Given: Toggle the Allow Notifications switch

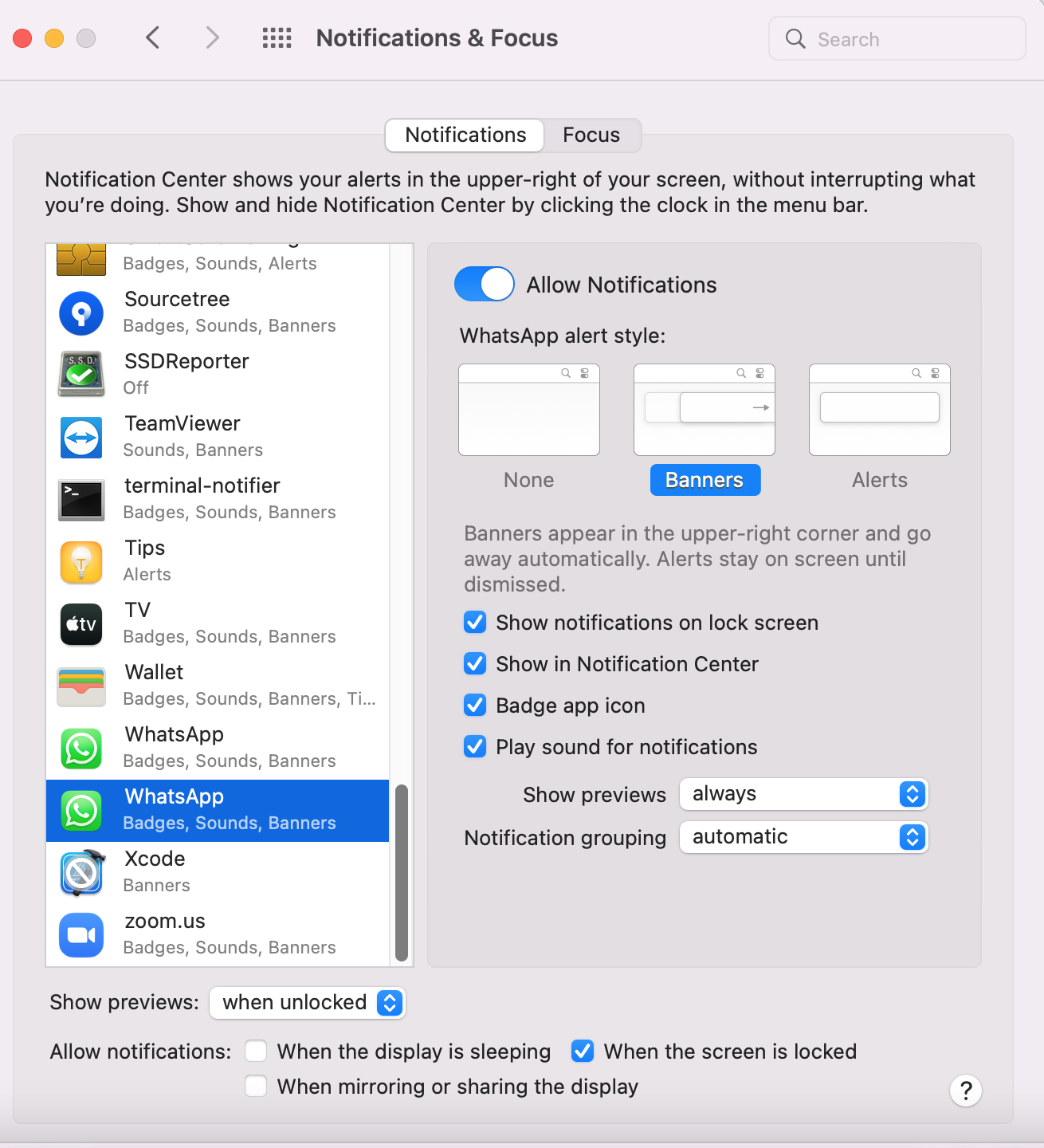Looking at the screenshot, I should point(485,285).
